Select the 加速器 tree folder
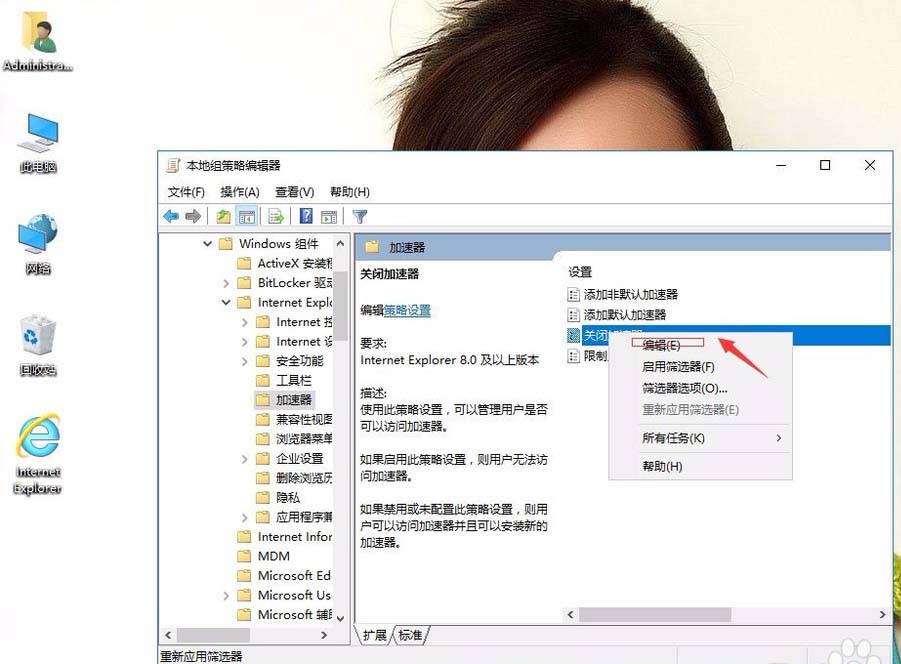 point(283,400)
